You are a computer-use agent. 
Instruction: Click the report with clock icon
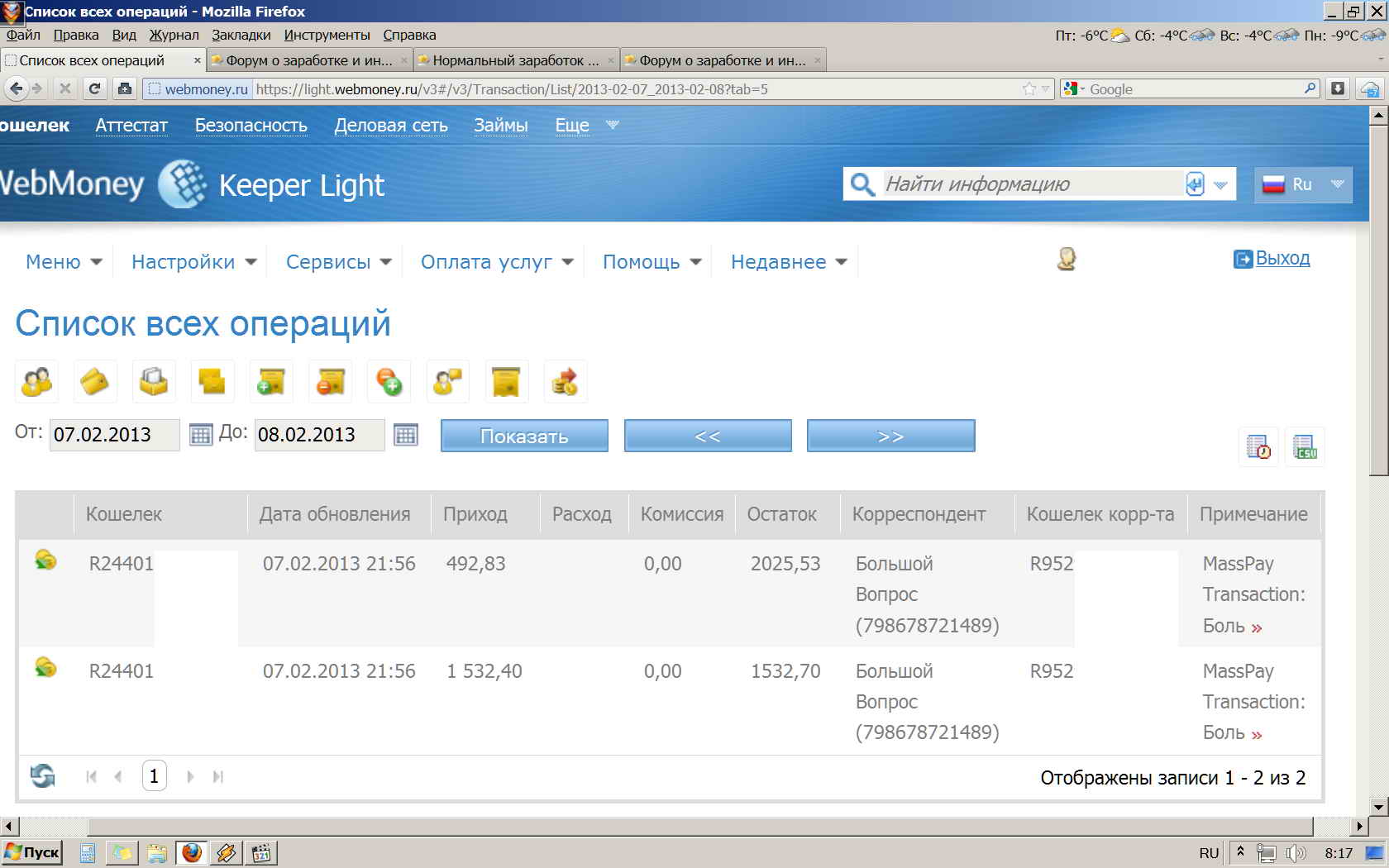coord(1258,447)
